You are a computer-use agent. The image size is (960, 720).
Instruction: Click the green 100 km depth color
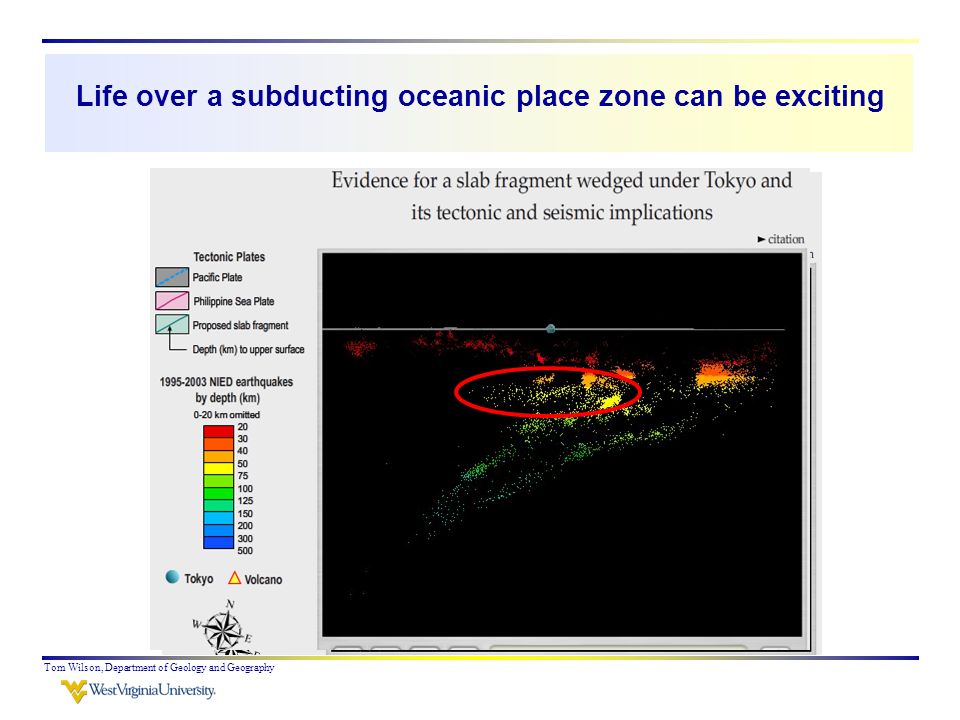point(219,493)
